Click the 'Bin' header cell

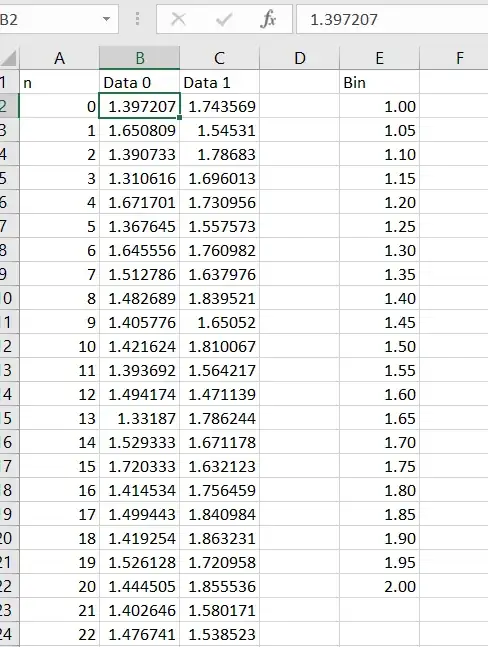pyautogui.click(x=380, y=83)
